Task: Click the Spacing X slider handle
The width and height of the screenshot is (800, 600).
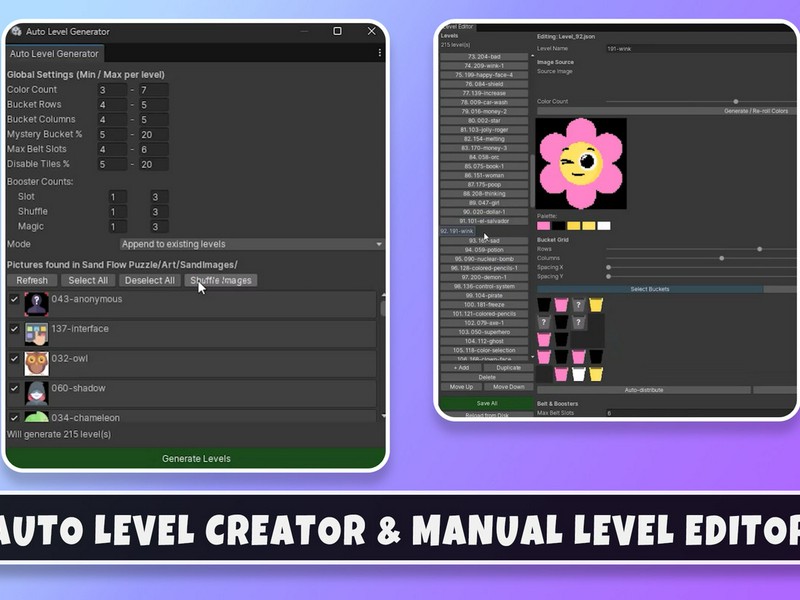Action: pos(608,267)
